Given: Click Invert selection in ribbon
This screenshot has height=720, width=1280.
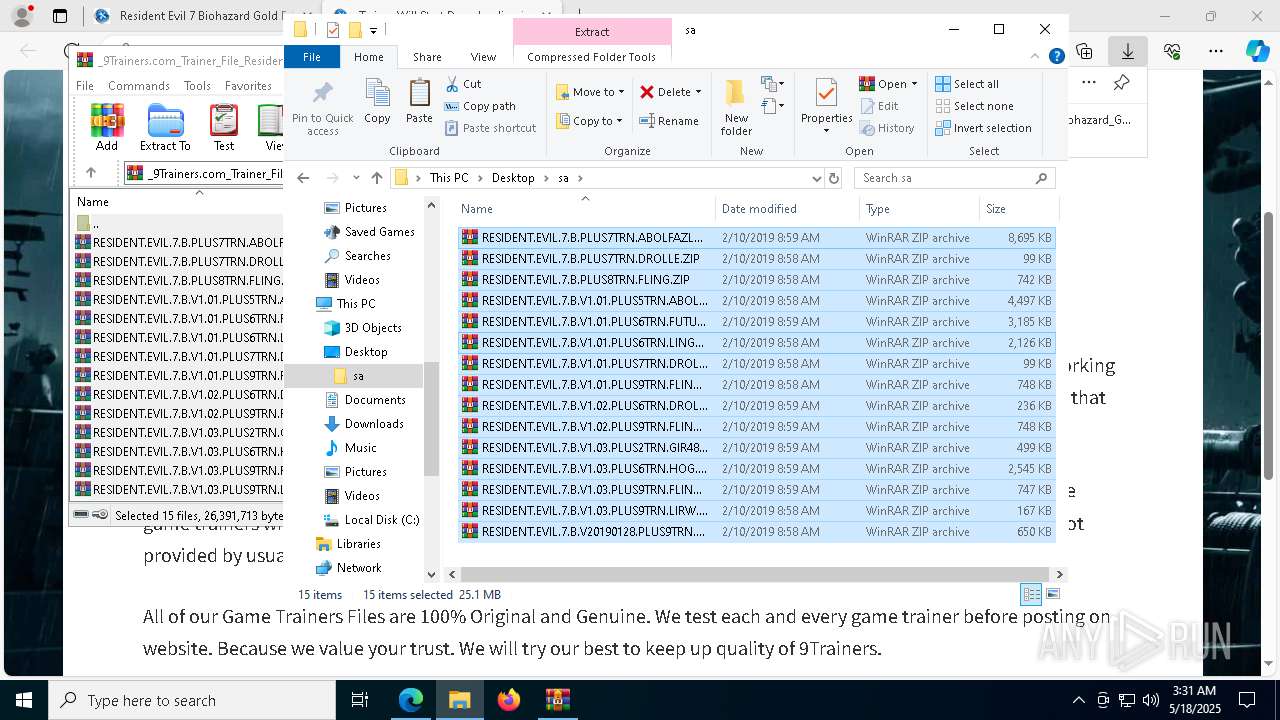Looking at the screenshot, I should (x=983, y=128).
